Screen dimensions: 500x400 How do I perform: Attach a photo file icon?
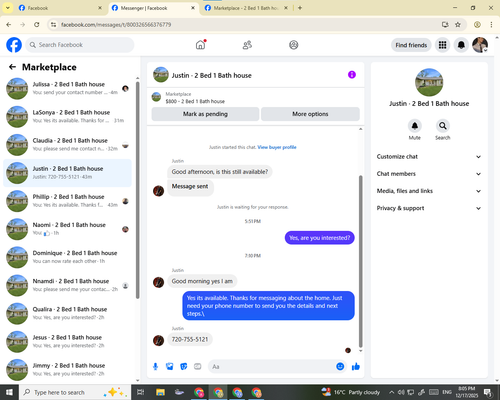[x=170, y=367]
